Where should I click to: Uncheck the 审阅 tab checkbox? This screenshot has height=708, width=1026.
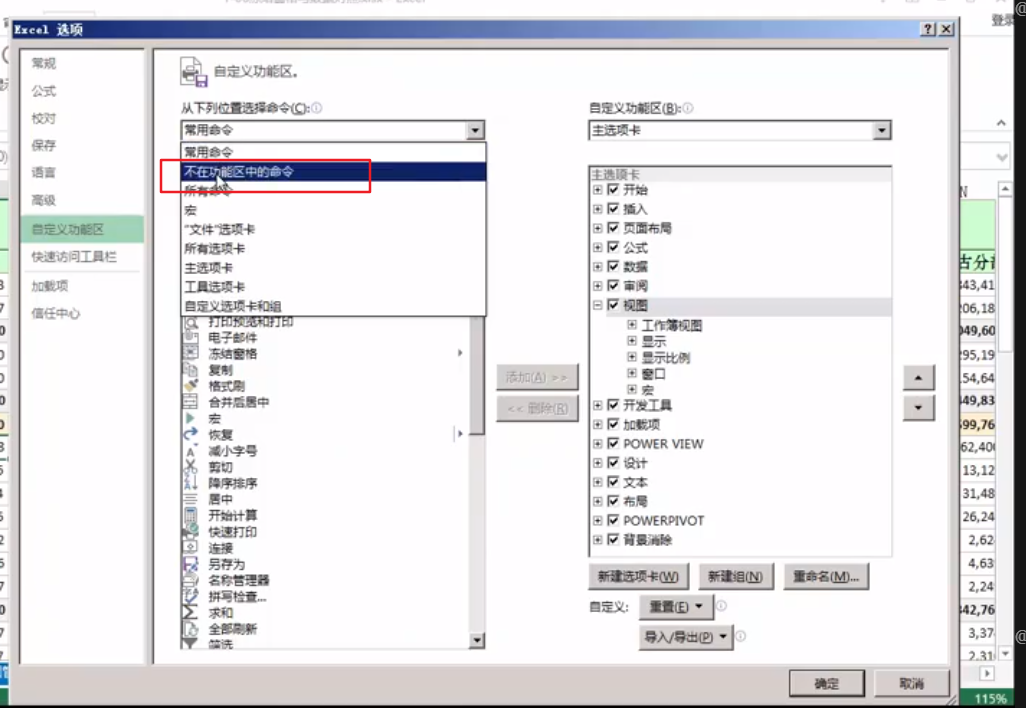click(x=613, y=285)
